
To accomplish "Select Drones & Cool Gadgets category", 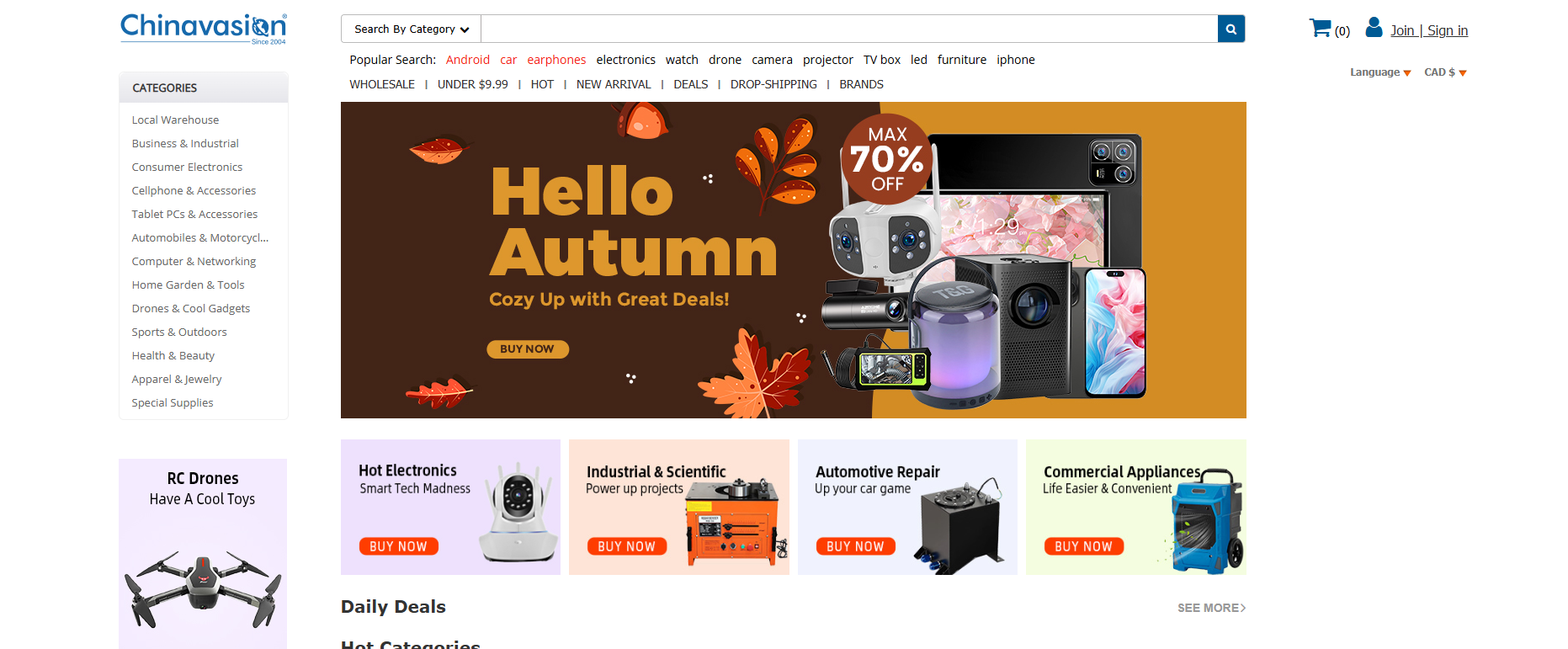I will (191, 309).
